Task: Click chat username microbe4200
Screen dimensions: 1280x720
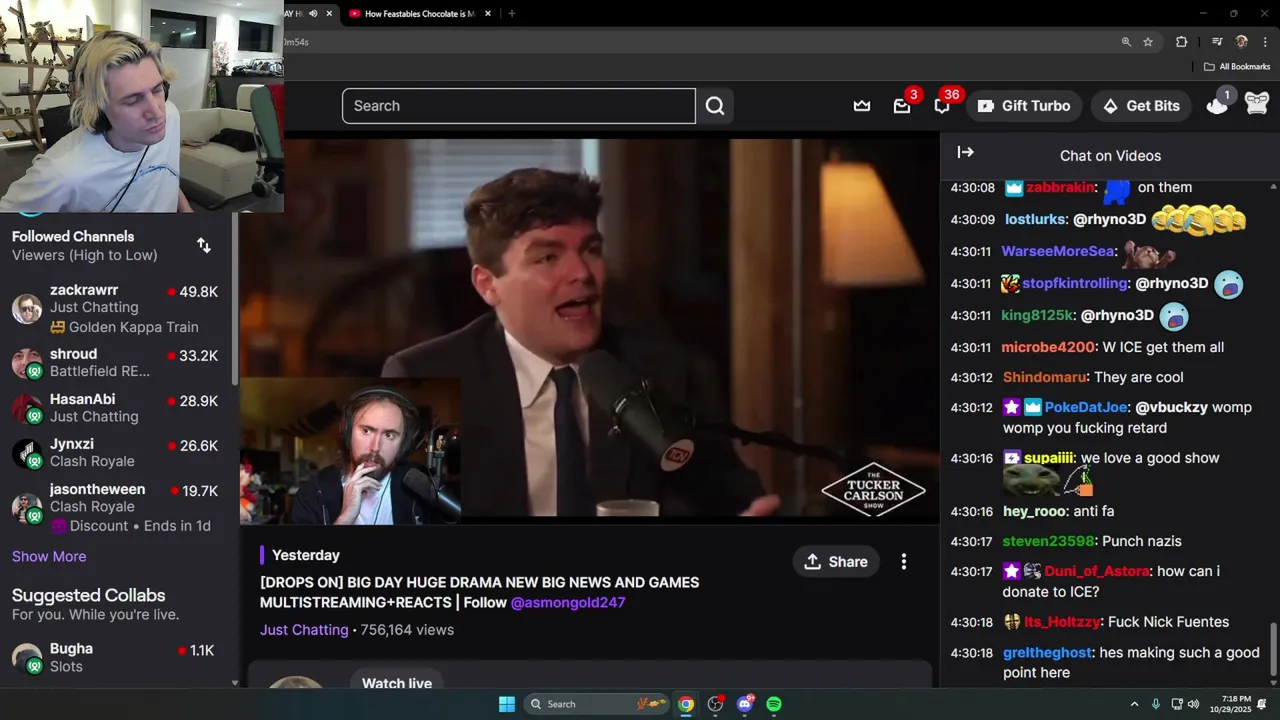Action: click(x=1048, y=348)
